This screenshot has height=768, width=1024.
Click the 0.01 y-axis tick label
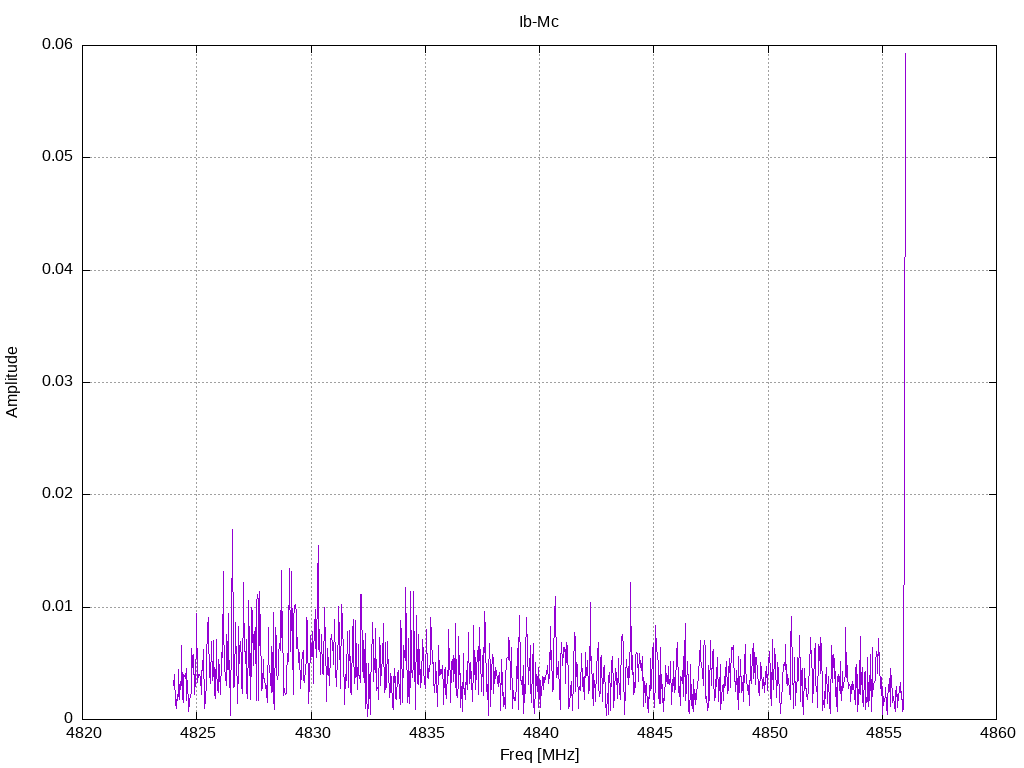pos(57,607)
